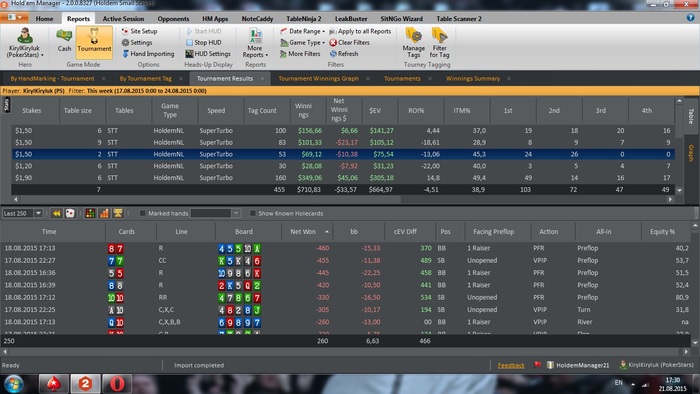Screen dimensions: 700x394
Task: Open Opera browser from the taskbar
Action: pos(117,384)
